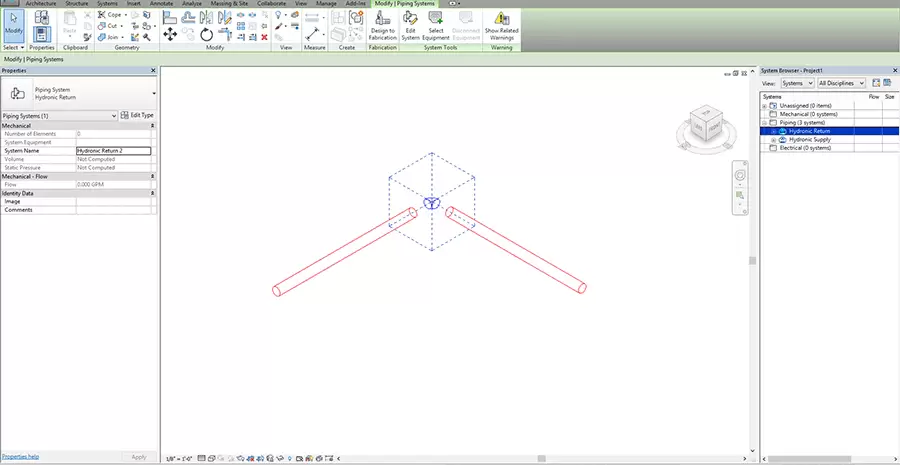
Task: Select the Design to Fabrication tool
Action: (382, 25)
